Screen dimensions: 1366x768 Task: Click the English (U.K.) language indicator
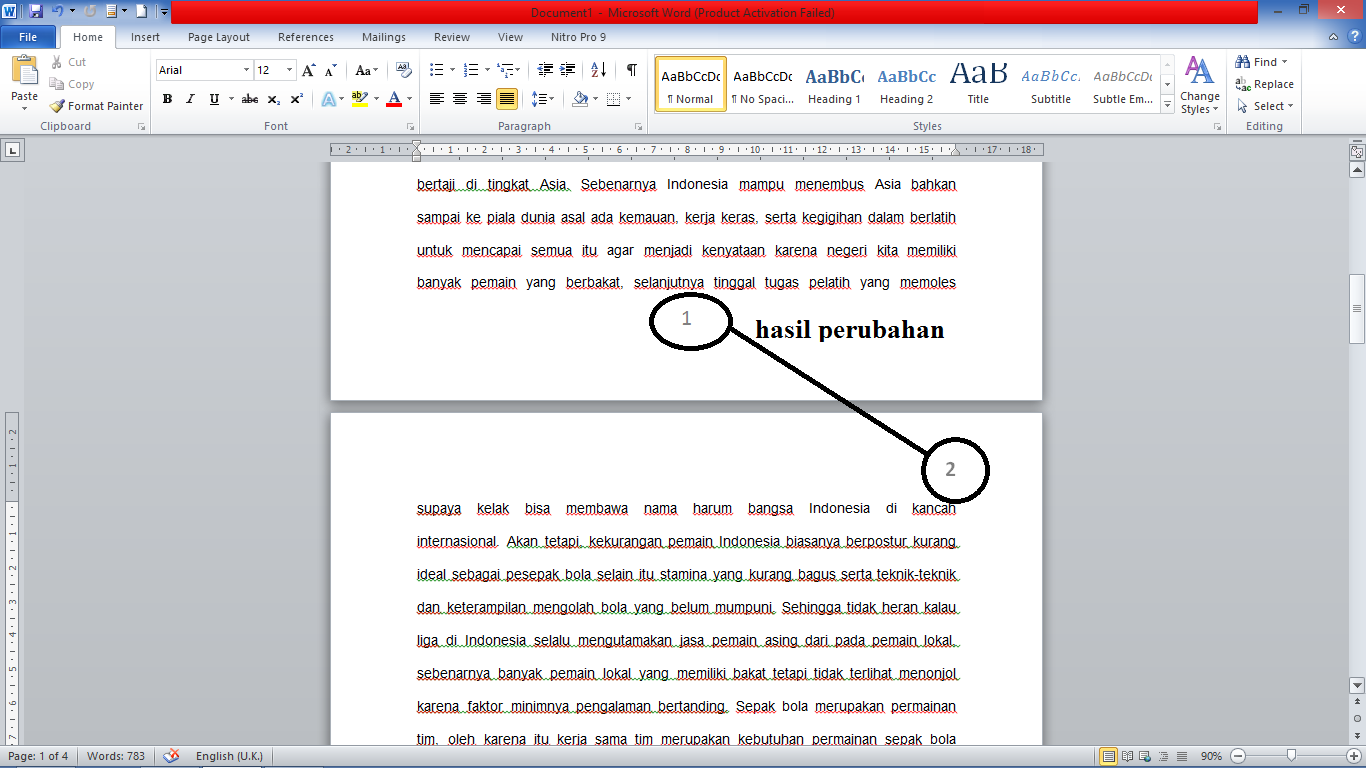click(231, 756)
